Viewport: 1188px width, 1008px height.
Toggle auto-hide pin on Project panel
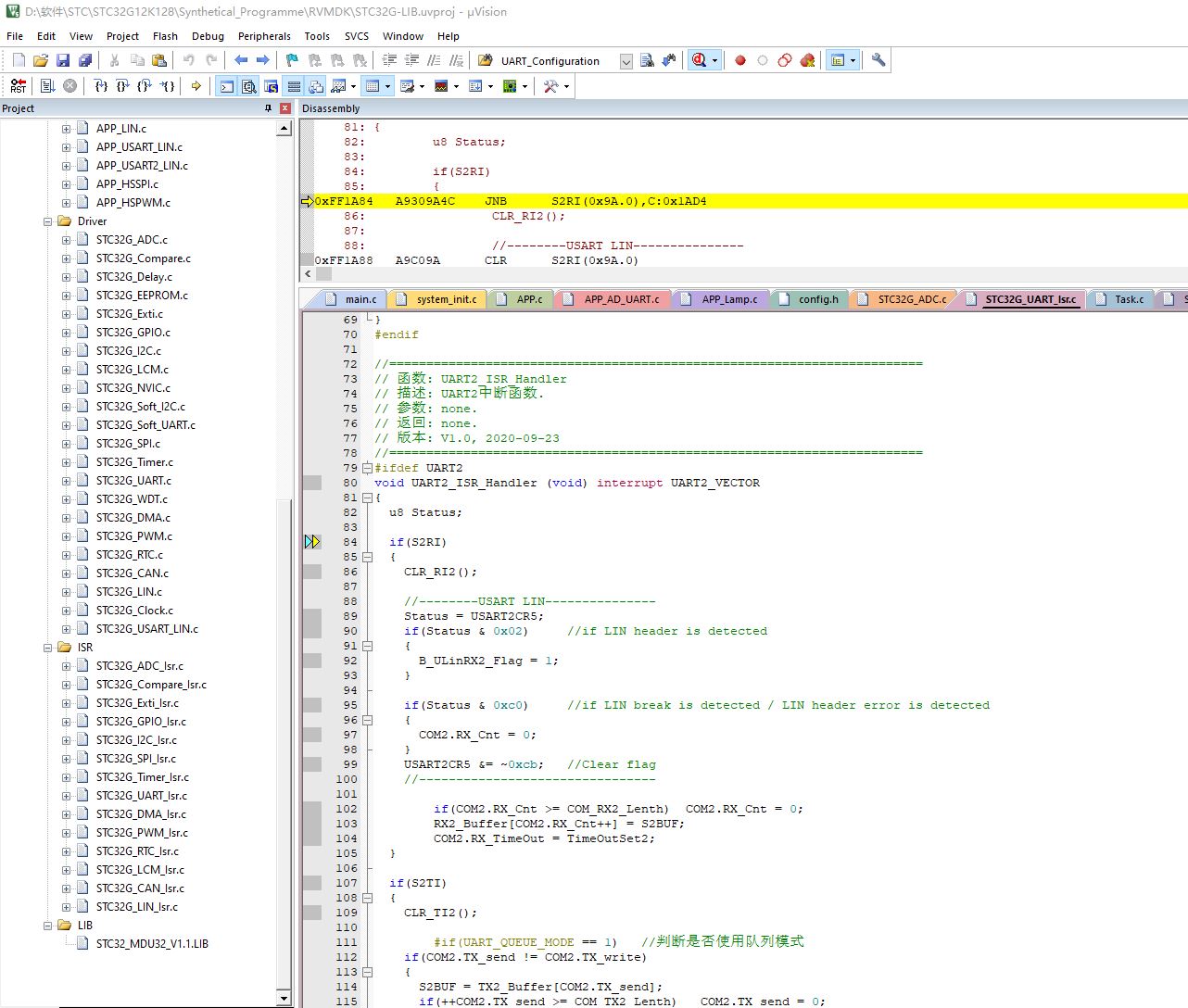269,108
